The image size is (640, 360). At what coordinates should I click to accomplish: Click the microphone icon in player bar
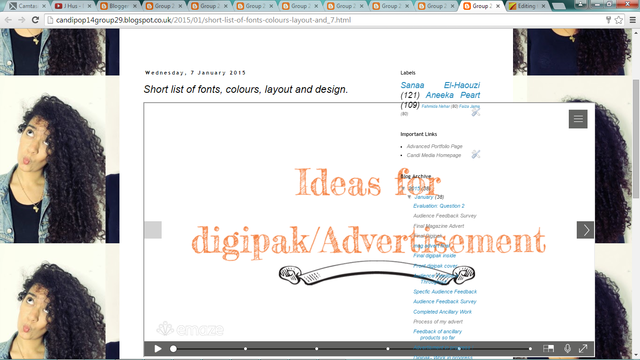tap(567, 349)
